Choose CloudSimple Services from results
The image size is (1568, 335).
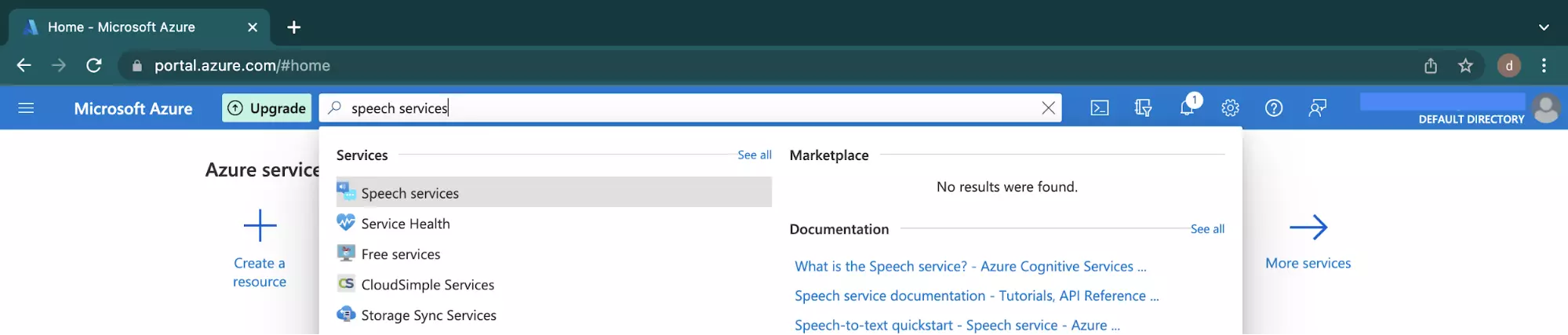coord(554,285)
